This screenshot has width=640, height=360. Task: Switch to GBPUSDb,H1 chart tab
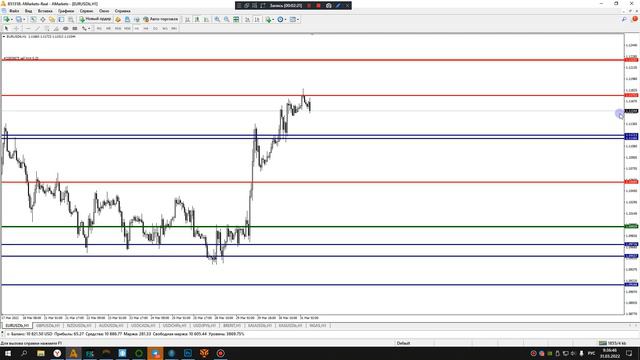[x=48, y=326]
